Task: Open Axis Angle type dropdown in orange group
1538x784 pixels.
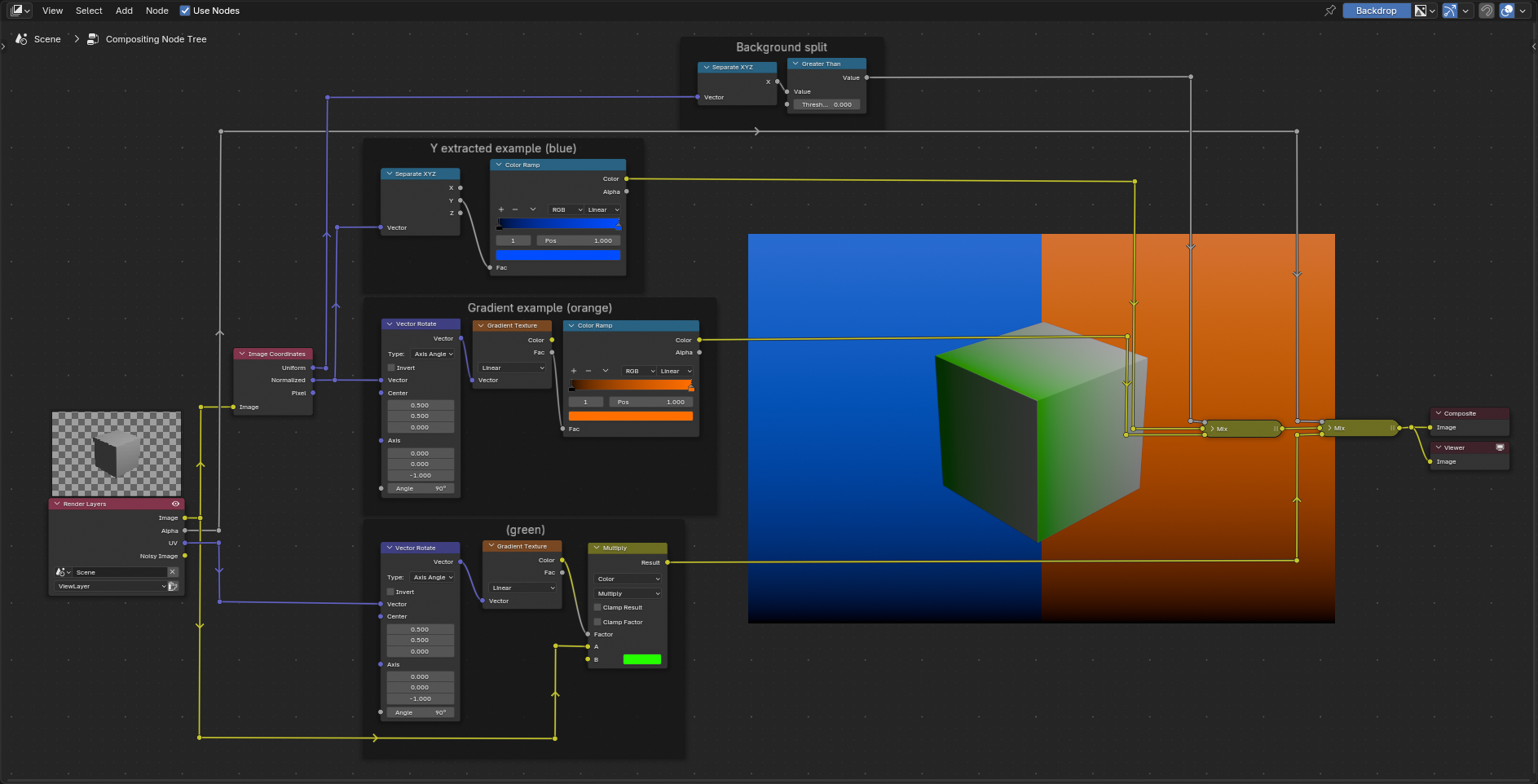Action: (x=433, y=354)
